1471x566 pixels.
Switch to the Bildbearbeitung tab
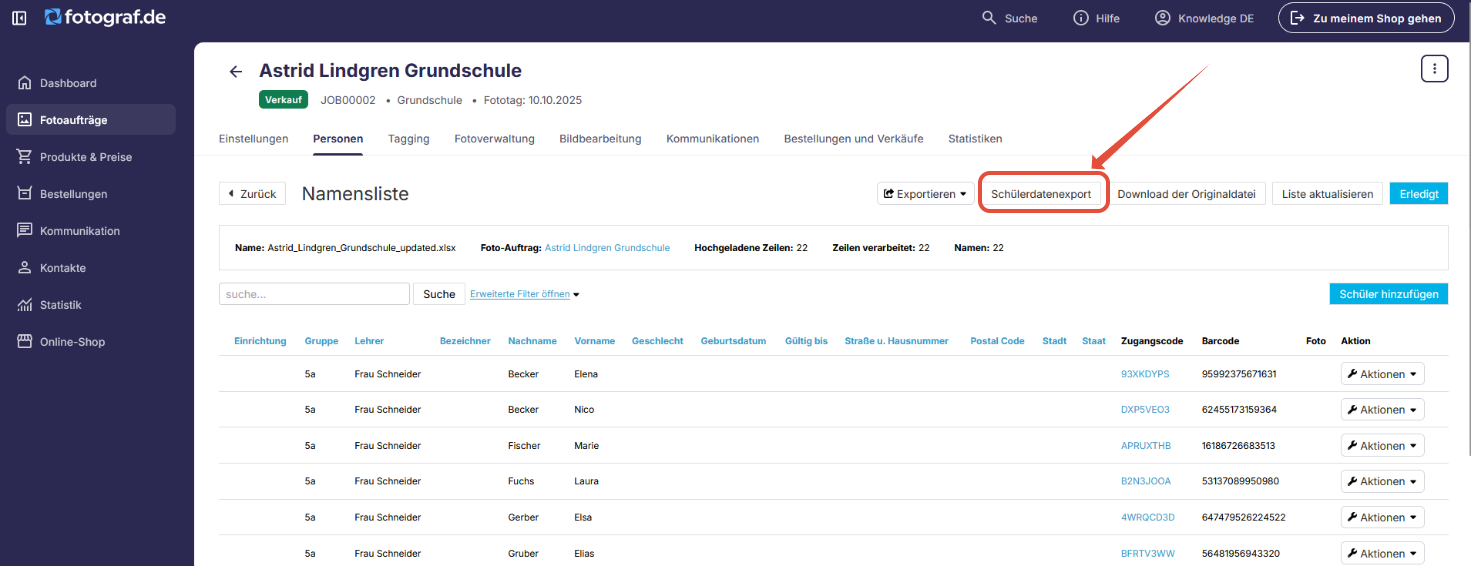(x=600, y=139)
